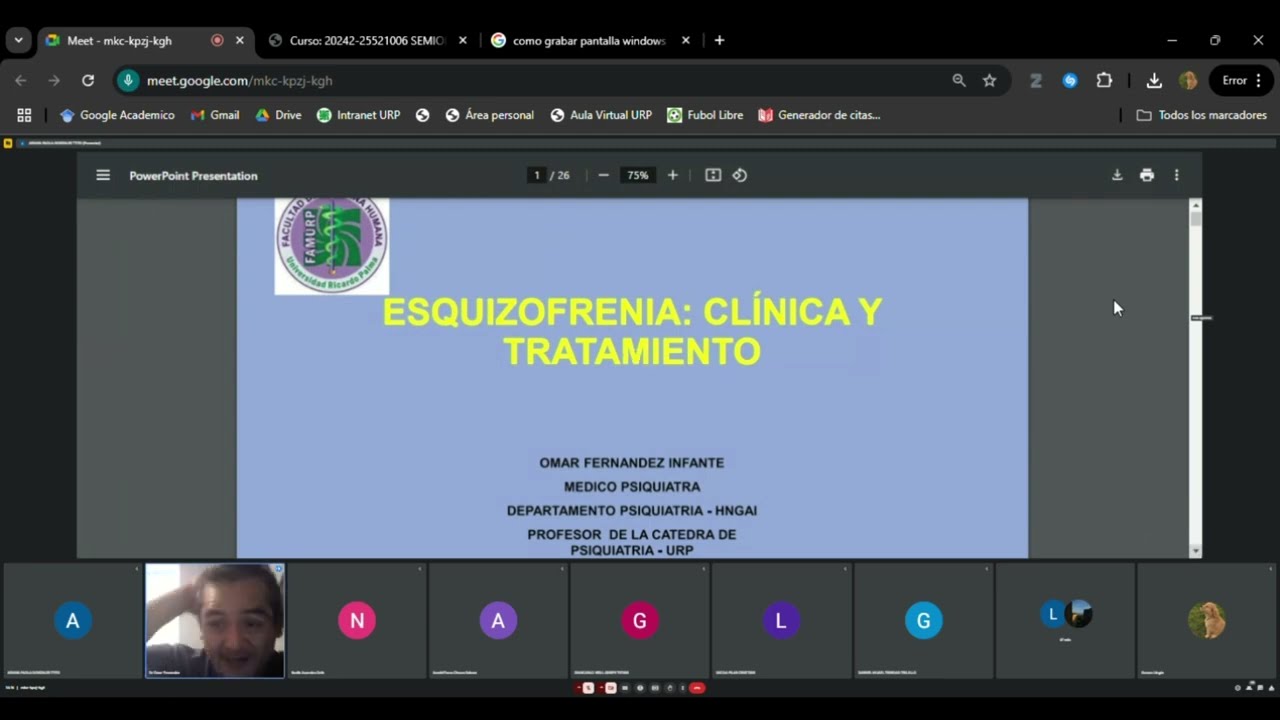Select the presenter's video tile

215,620
